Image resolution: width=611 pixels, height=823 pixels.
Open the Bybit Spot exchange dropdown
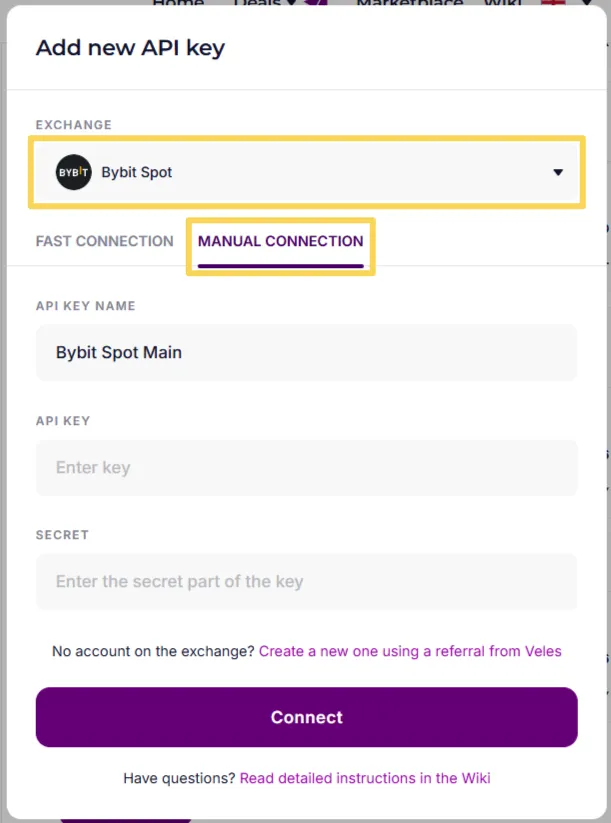[305, 171]
